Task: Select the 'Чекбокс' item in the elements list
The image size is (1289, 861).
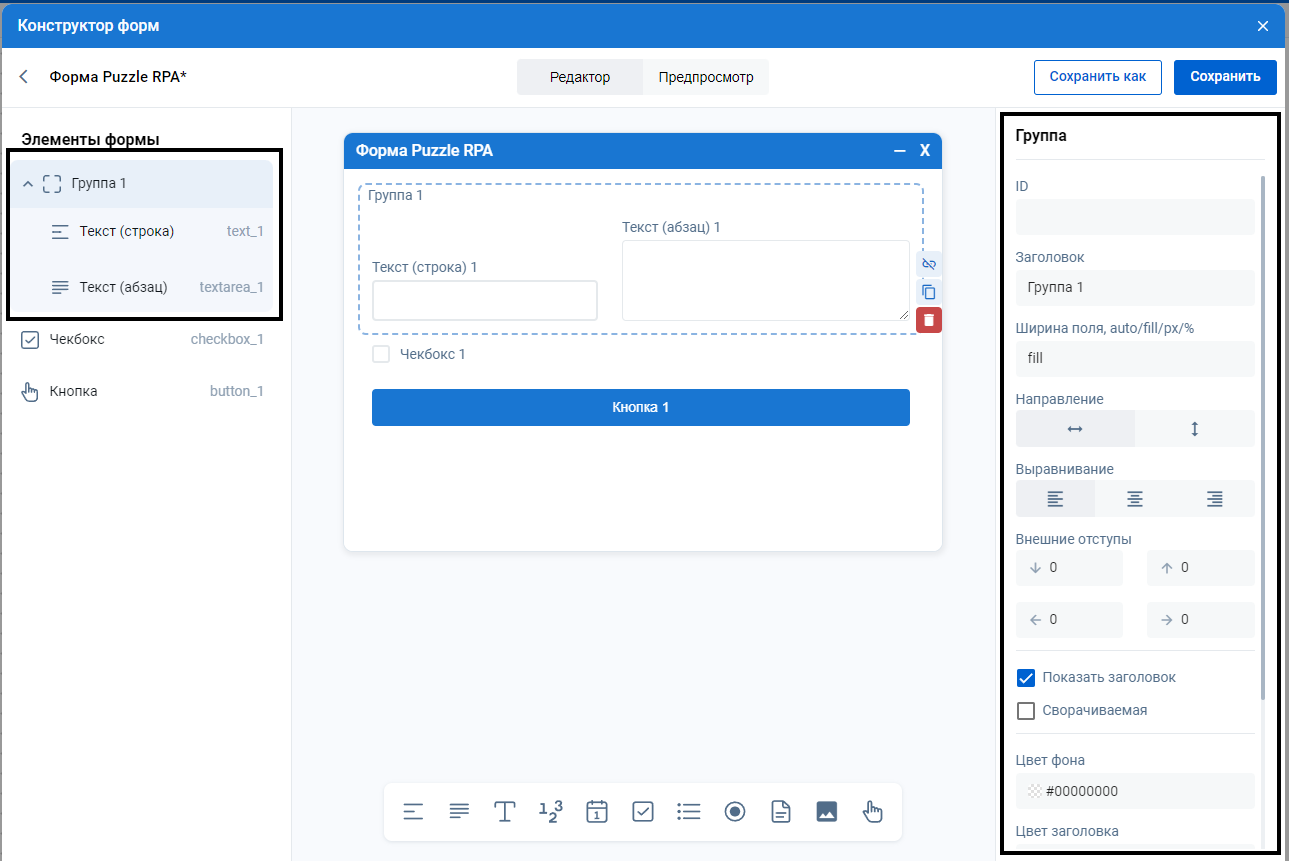Action: coord(77,340)
